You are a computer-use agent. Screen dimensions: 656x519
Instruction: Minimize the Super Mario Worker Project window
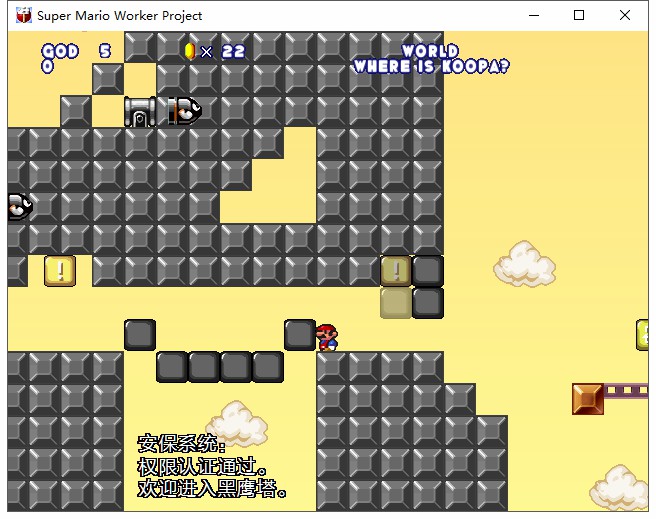(x=534, y=15)
